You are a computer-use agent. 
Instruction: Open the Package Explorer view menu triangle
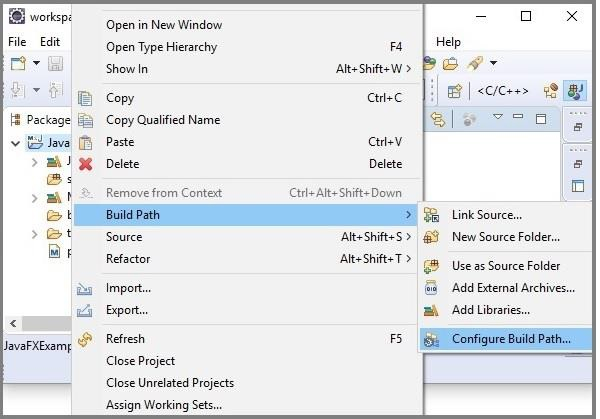497,118
